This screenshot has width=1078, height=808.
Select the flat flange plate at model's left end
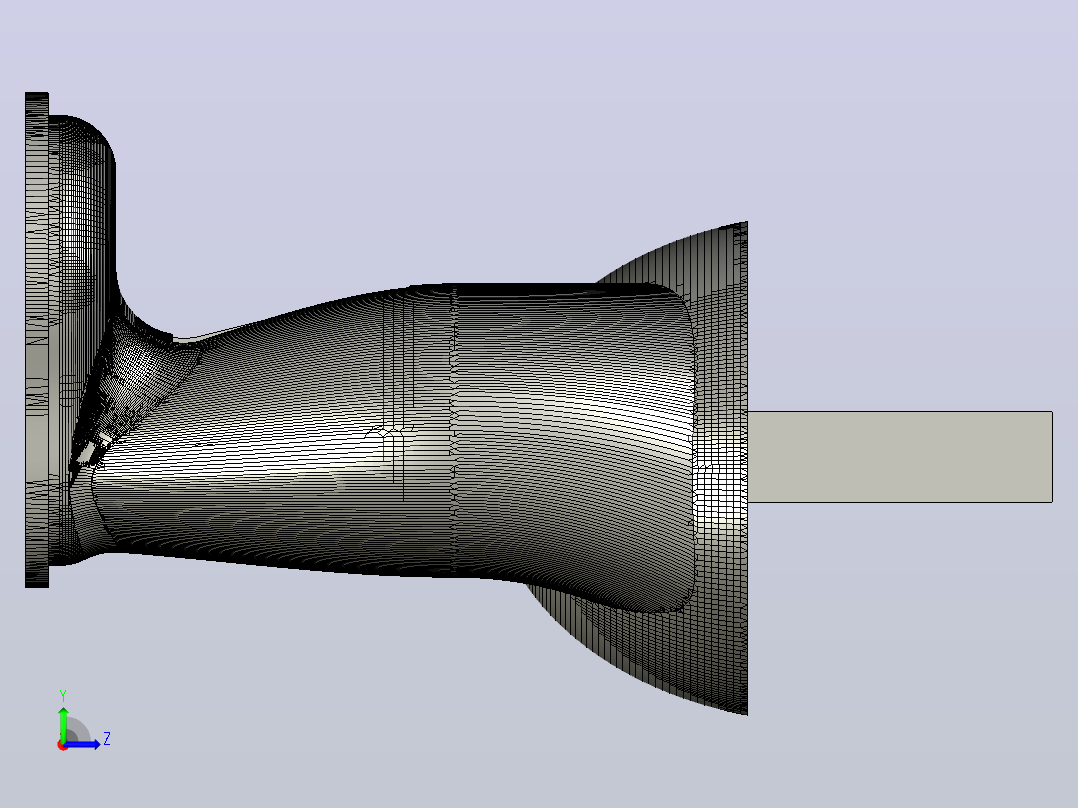[37, 340]
